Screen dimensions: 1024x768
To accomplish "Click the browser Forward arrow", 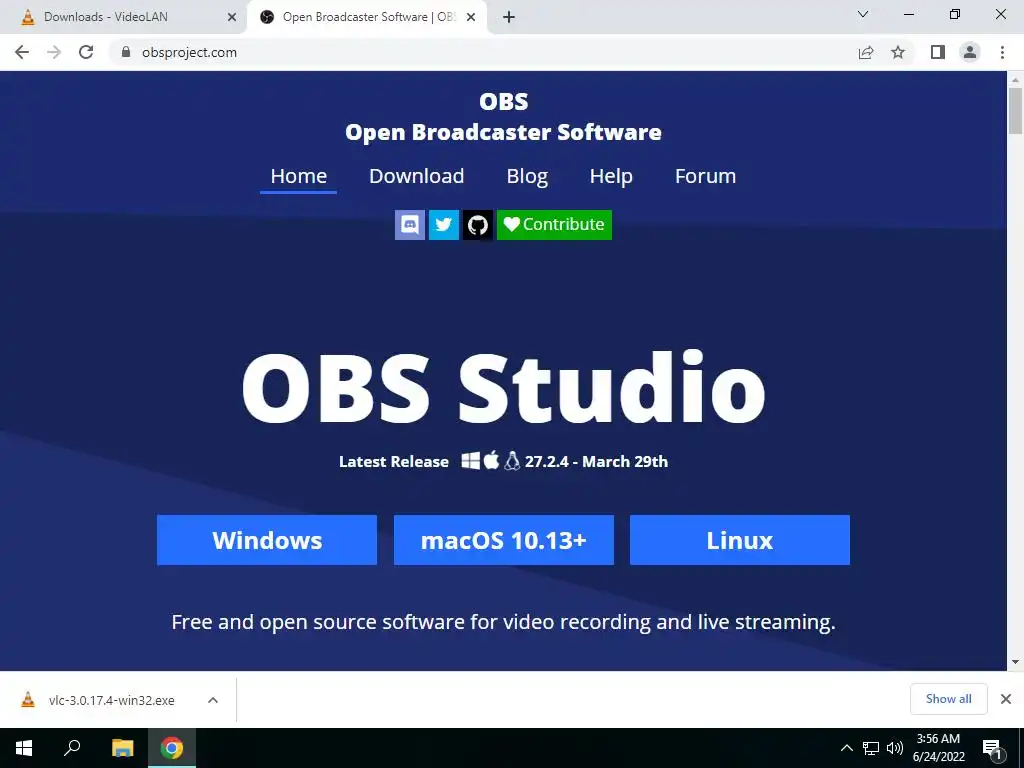I will click(x=54, y=52).
